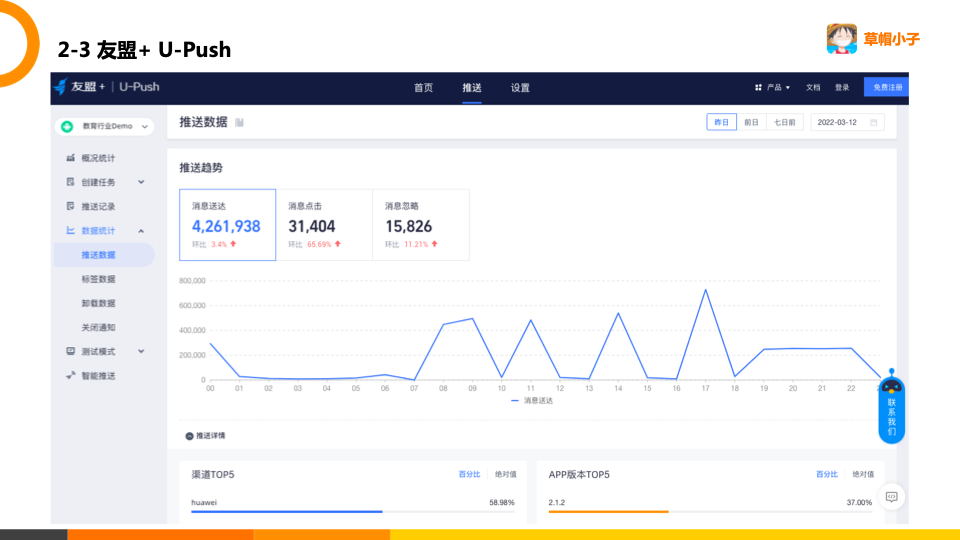Open the calendar icon in date picker
Viewport: 960px width, 540px height.
(x=874, y=122)
